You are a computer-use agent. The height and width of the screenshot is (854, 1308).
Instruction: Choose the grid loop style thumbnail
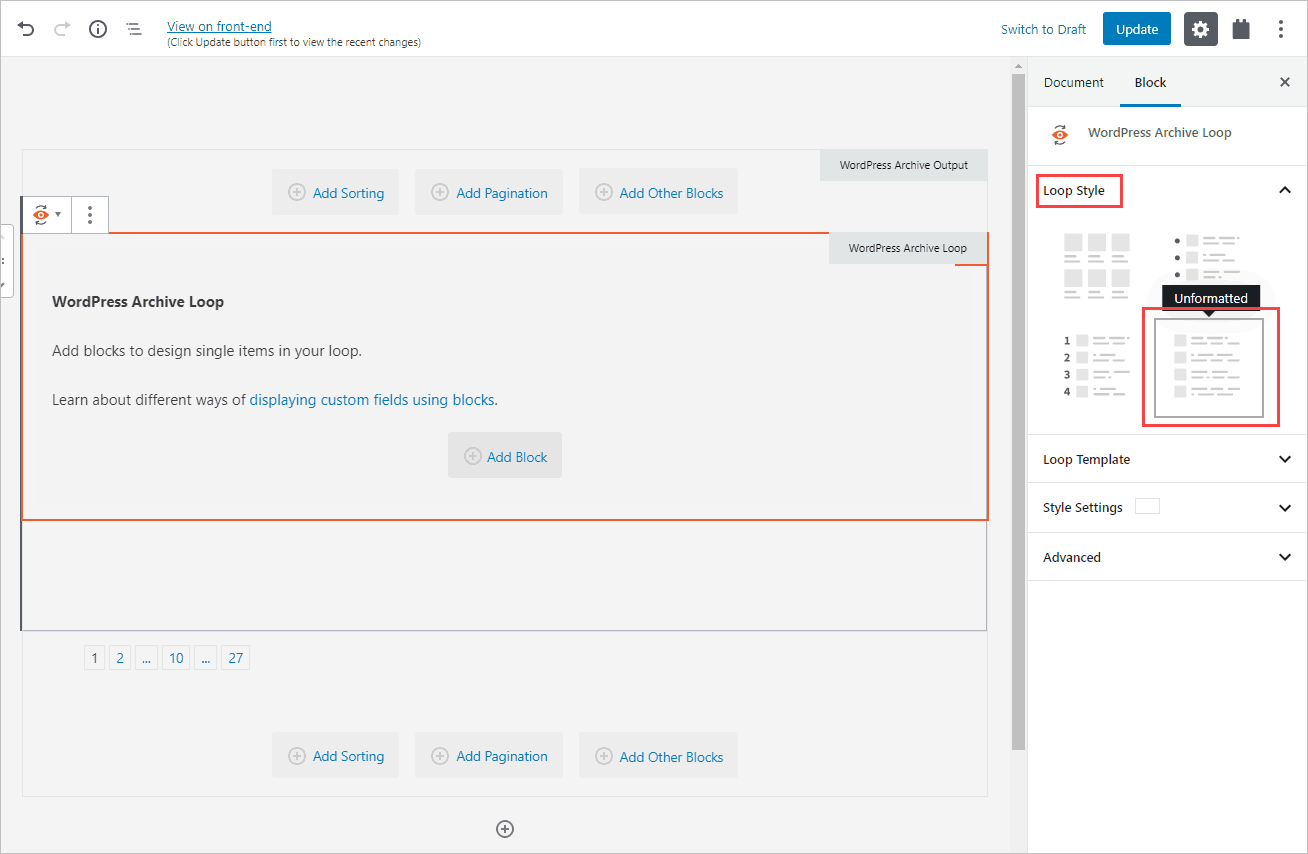[1097, 266]
